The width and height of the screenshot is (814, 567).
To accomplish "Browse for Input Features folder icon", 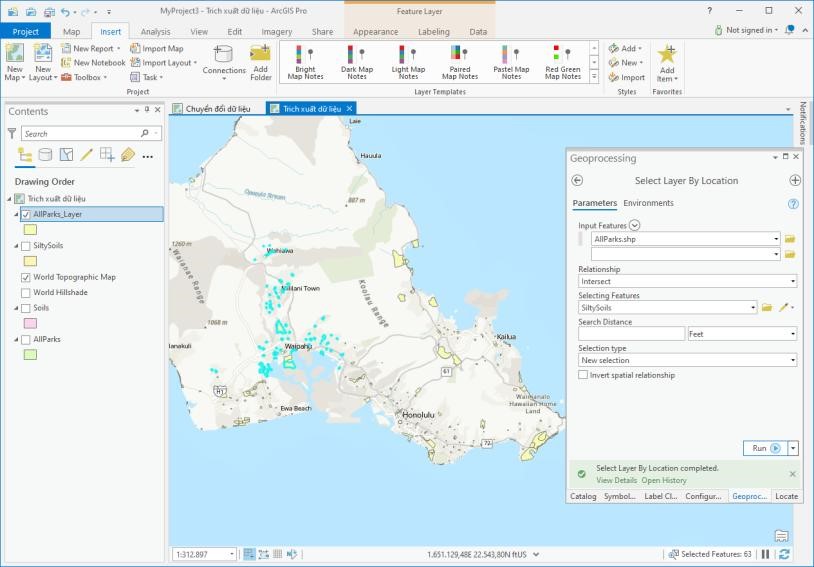I will click(790, 239).
